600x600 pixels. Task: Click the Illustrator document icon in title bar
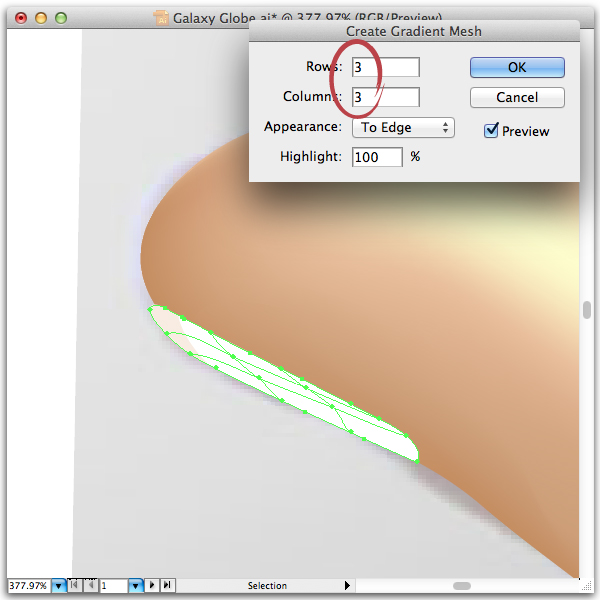click(x=161, y=18)
